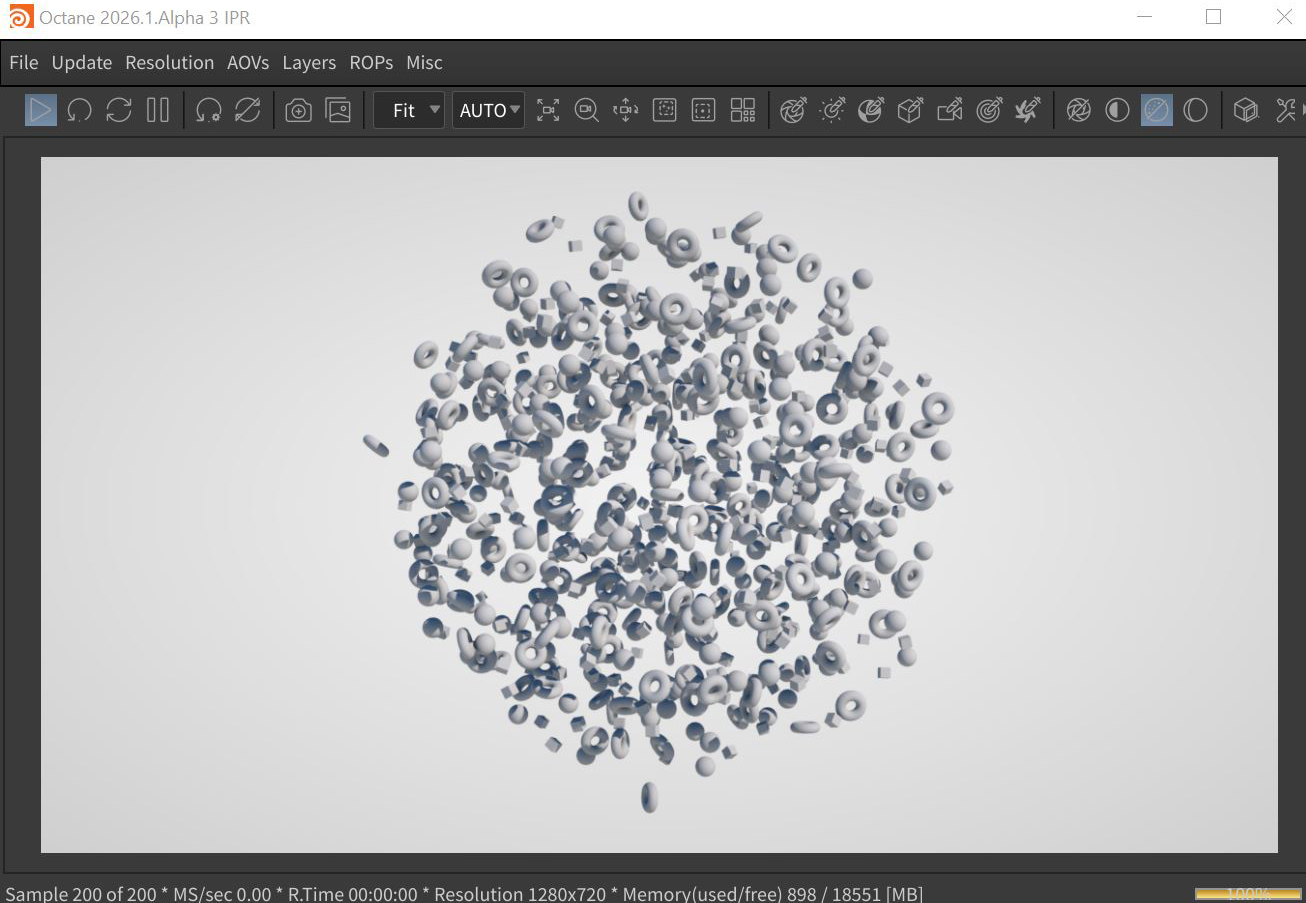Pause the IPR rendering

158,110
